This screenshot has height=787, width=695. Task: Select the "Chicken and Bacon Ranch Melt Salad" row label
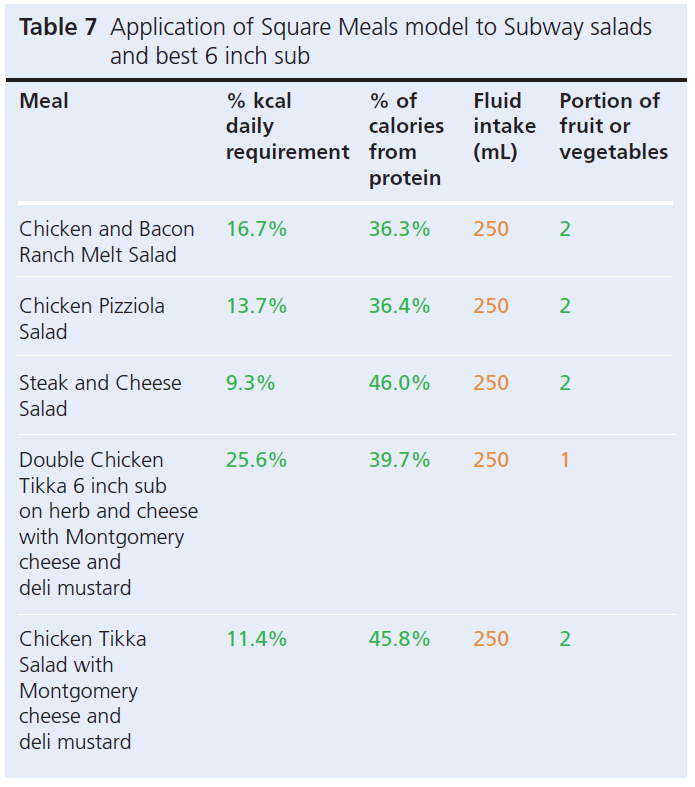tap(106, 242)
